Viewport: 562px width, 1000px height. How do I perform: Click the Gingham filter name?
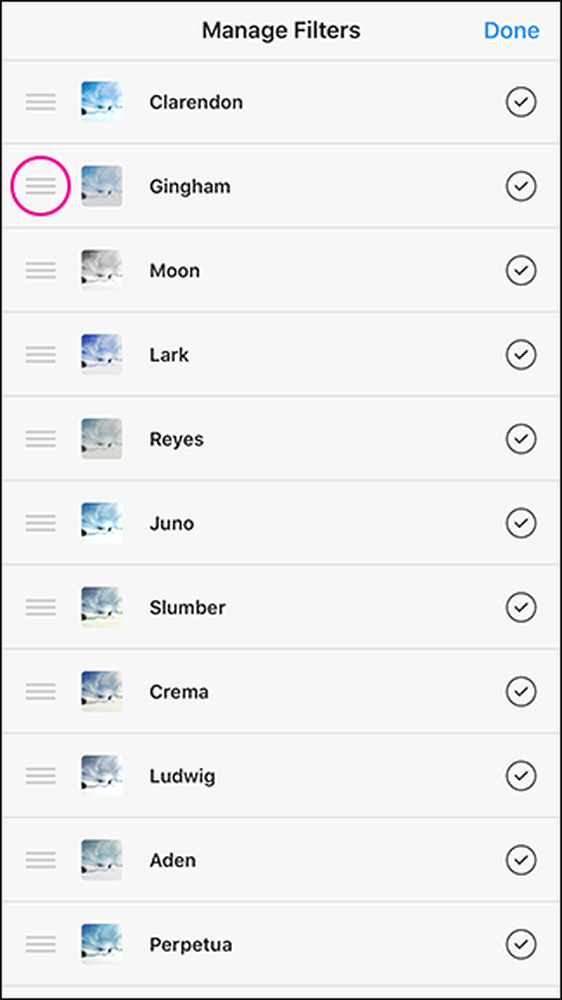[x=190, y=187]
